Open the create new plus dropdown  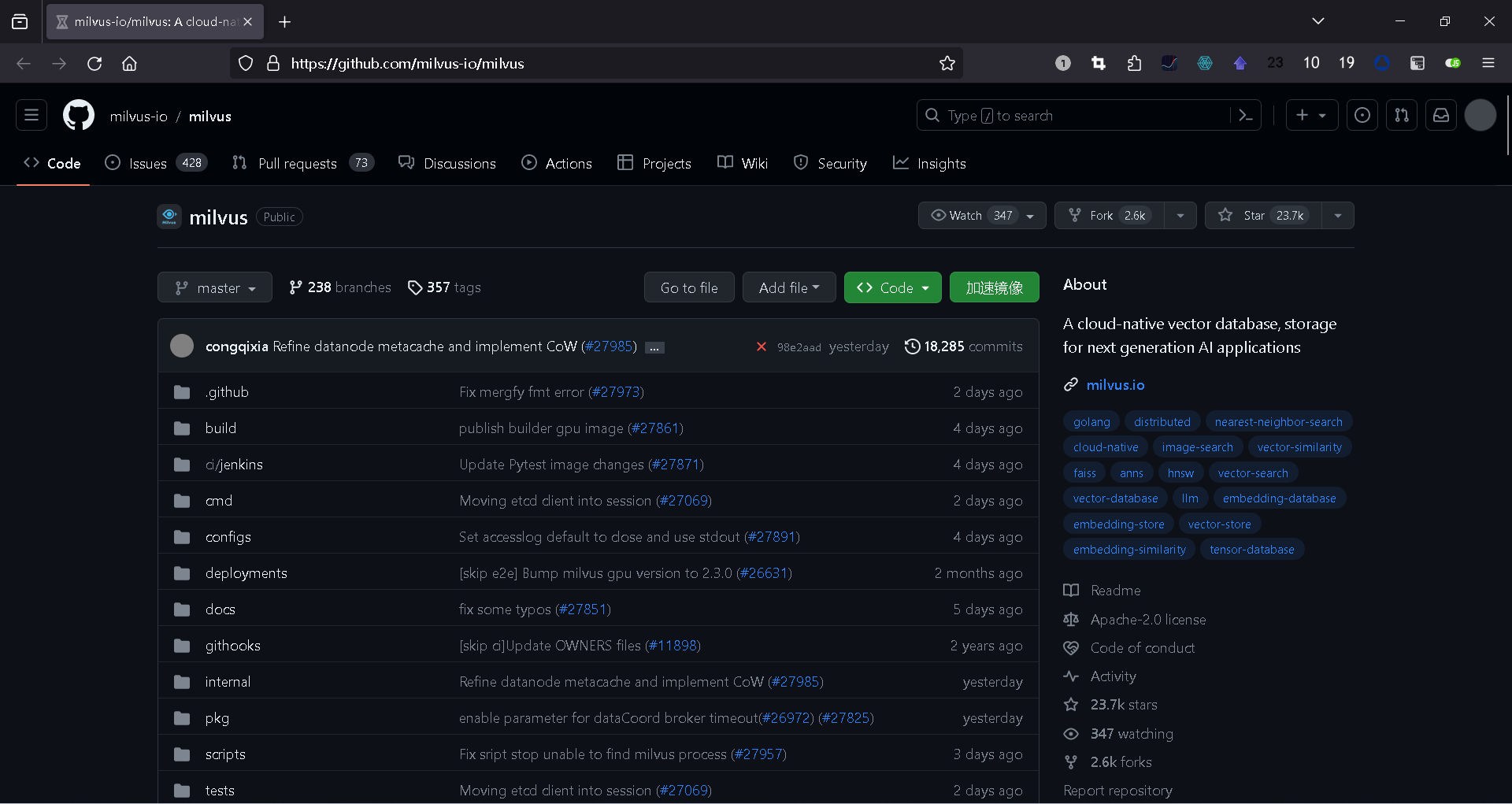pyautogui.click(x=1311, y=116)
